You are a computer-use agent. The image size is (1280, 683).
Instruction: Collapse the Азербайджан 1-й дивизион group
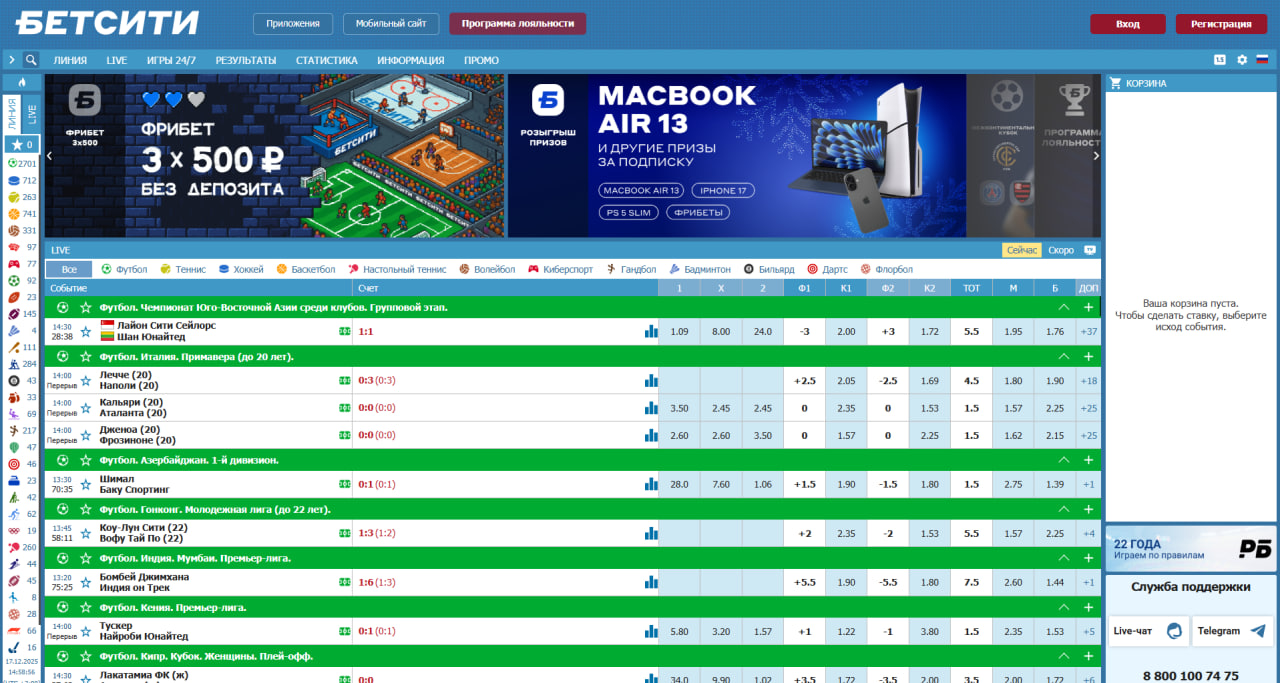coord(1064,460)
